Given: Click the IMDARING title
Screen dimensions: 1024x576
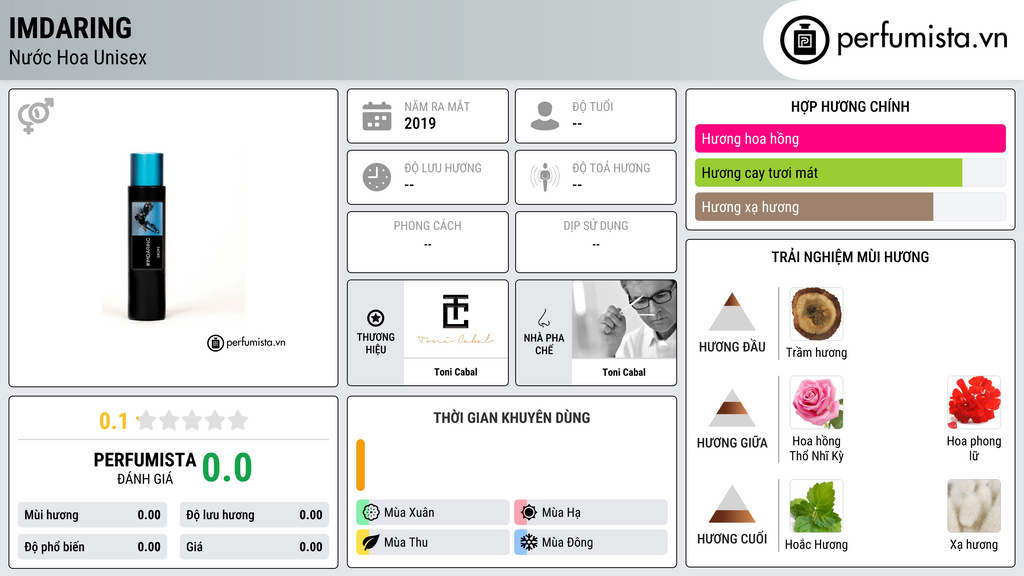Looking at the screenshot, I should tap(71, 28).
